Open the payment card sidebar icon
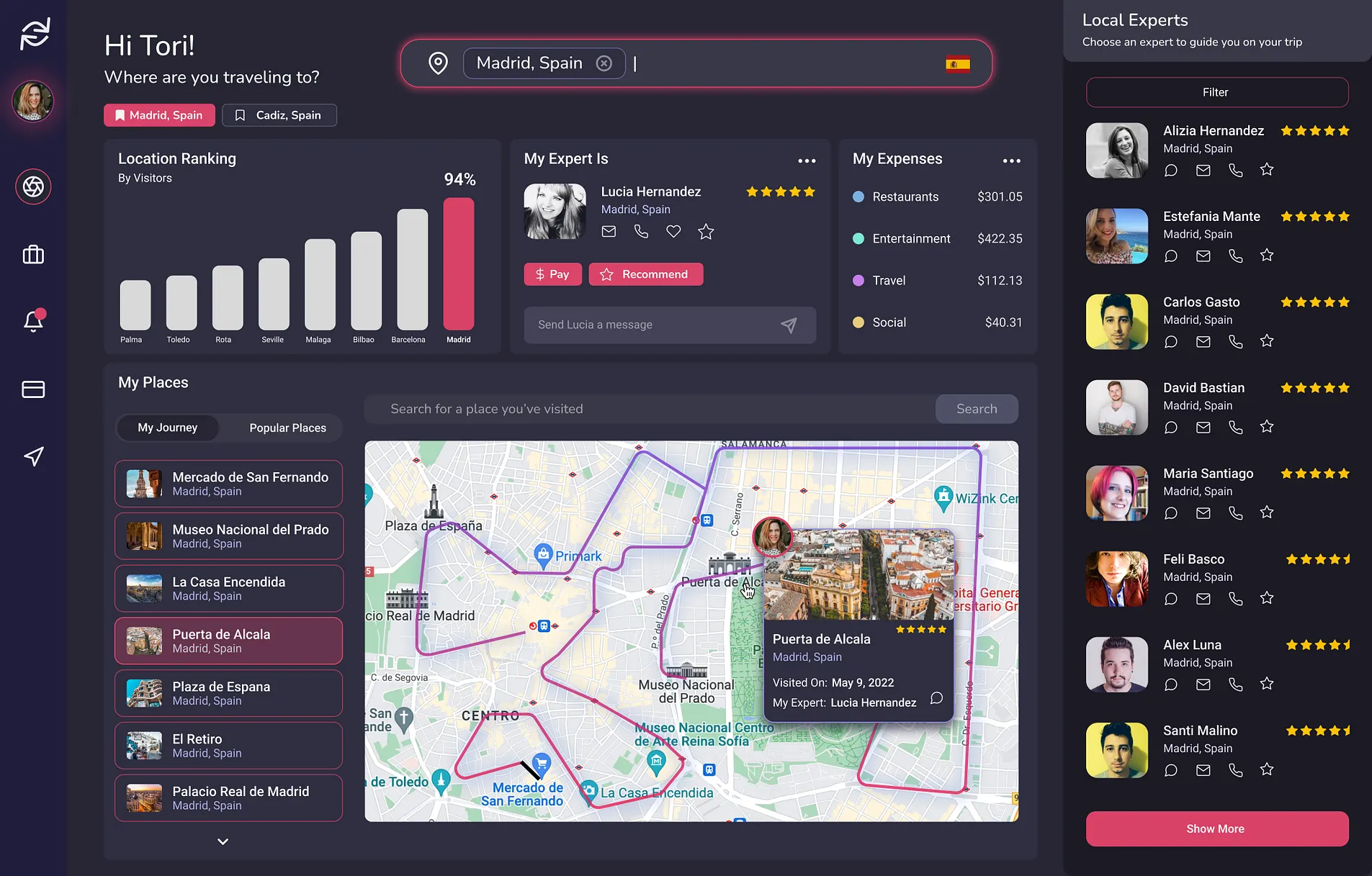 (33, 389)
